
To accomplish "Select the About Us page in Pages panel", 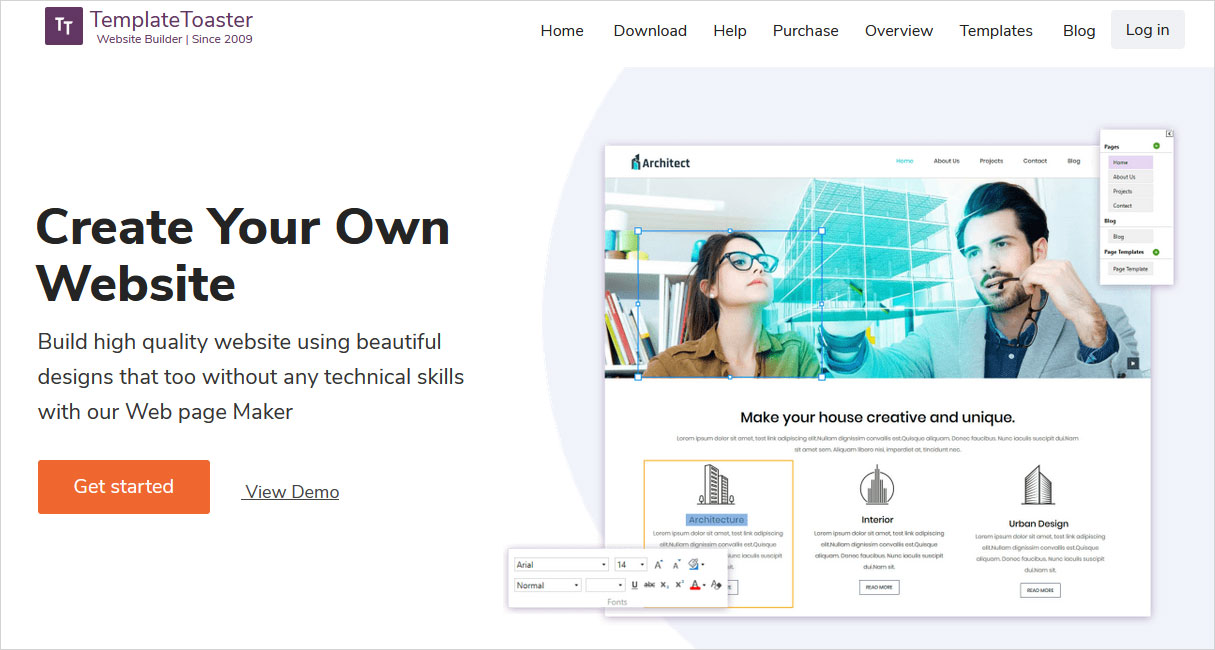I will [x=1125, y=177].
